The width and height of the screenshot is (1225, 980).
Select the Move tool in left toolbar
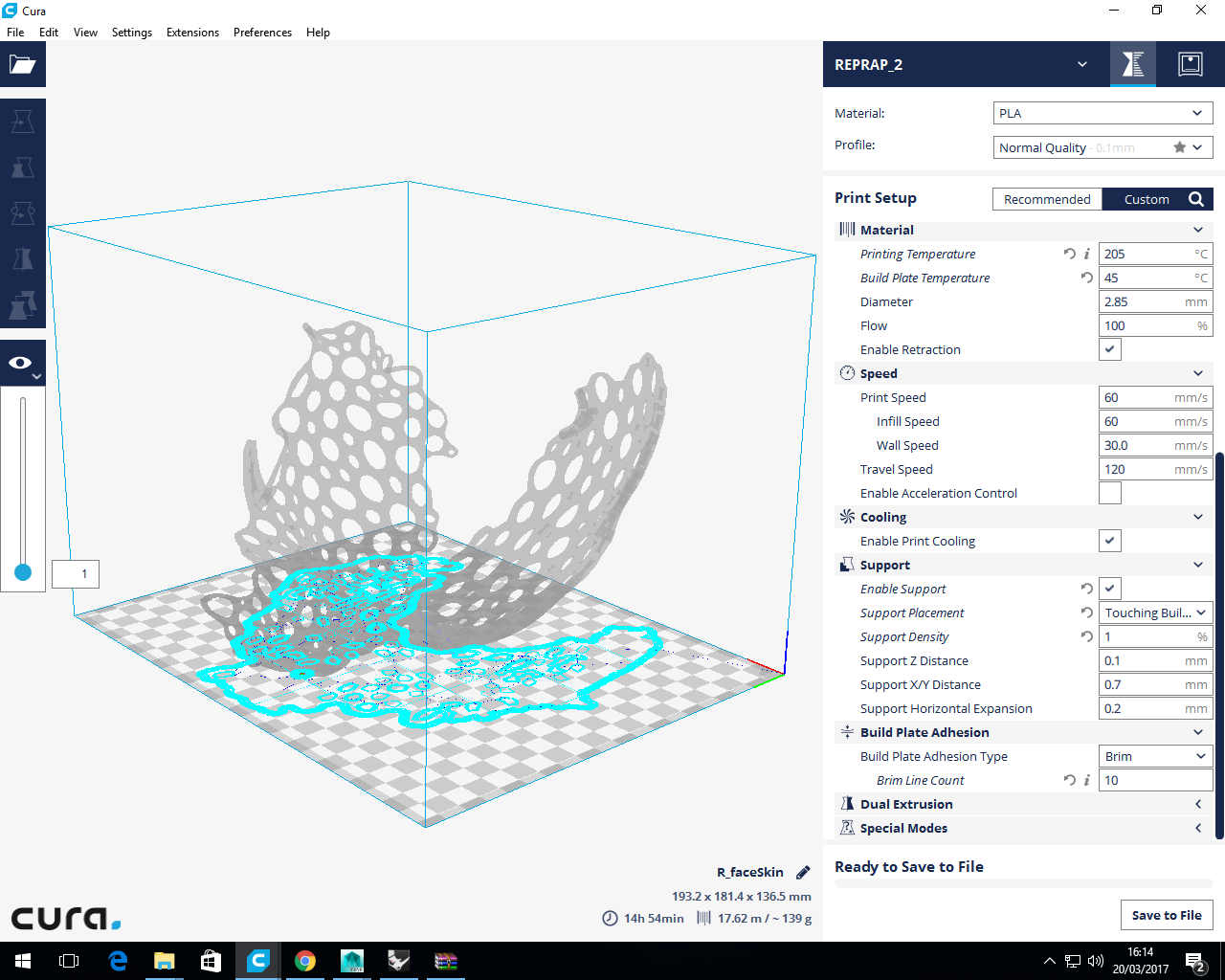coord(23,122)
